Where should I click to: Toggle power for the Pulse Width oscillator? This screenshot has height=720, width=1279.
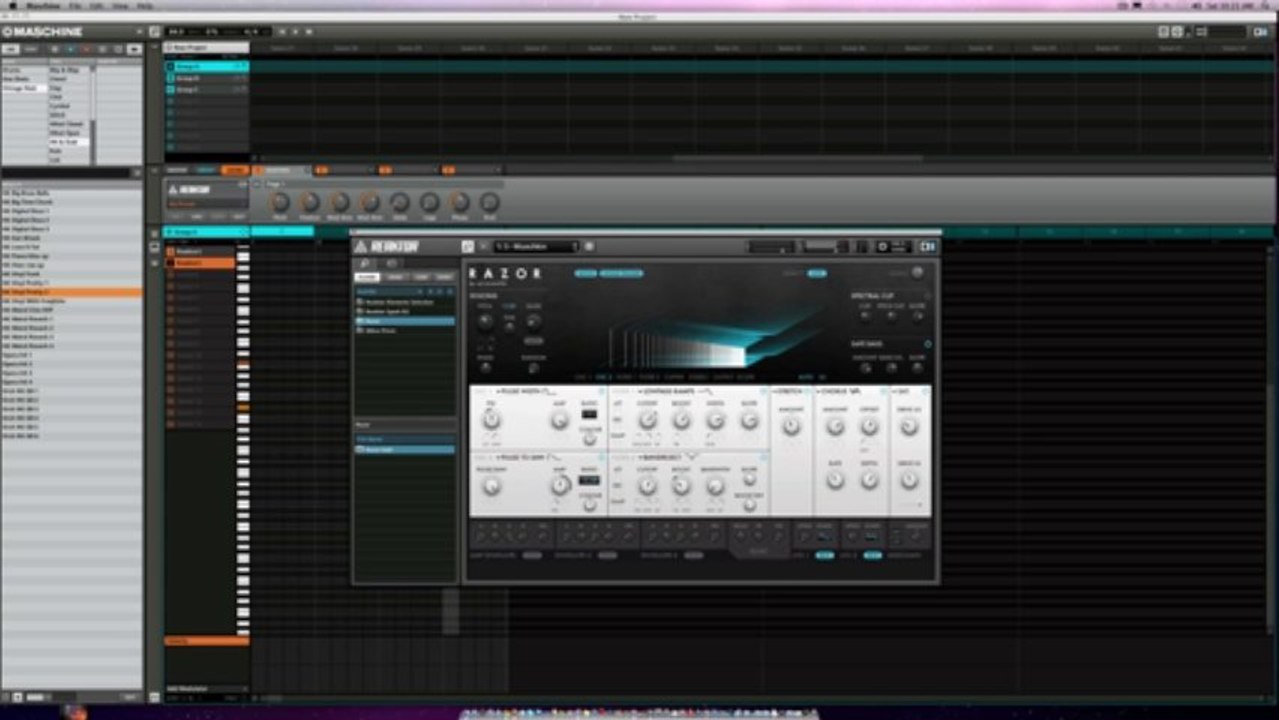click(602, 392)
